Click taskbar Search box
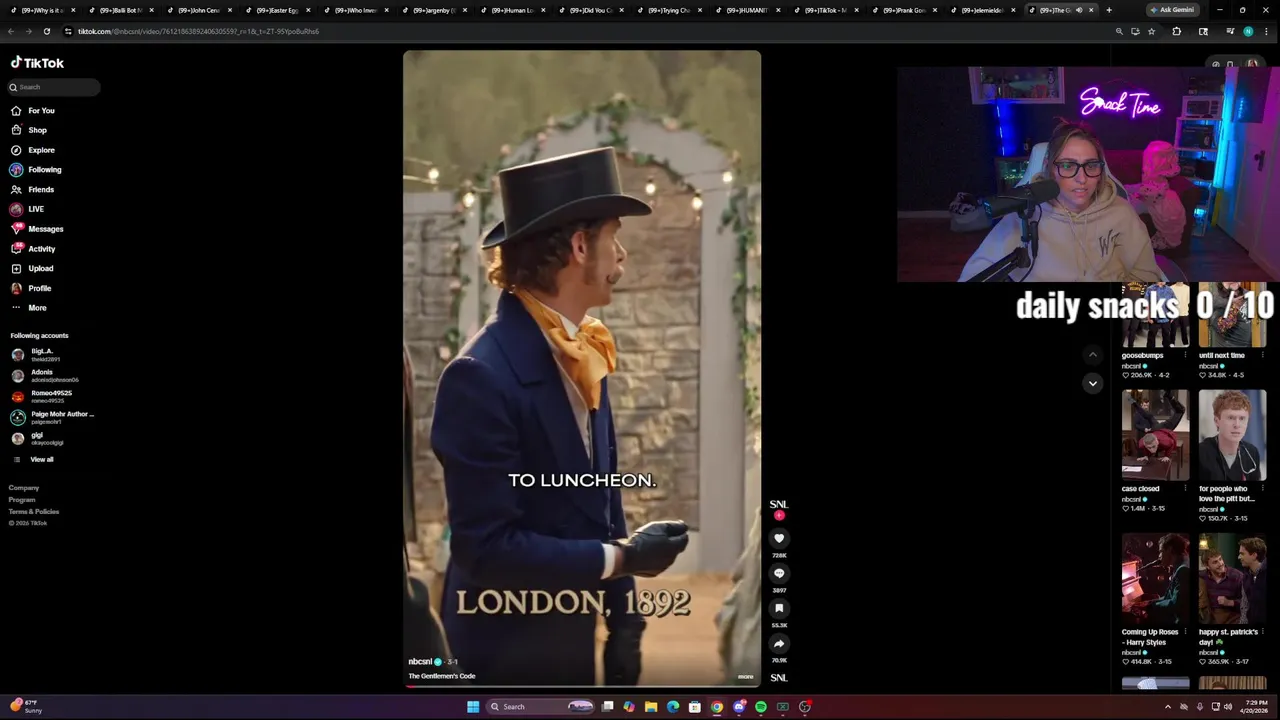The height and width of the screenshot is (720, 1280). (x=540, y=707)
